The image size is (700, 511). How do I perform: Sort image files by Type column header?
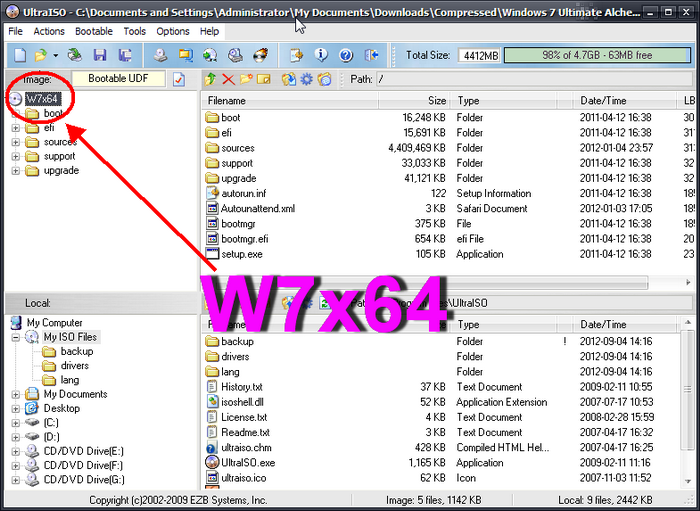pos(504,101)
